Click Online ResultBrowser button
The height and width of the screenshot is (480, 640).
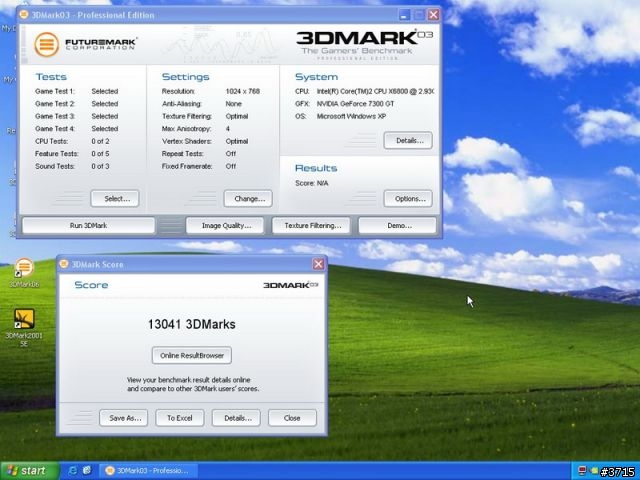(192, 356)
